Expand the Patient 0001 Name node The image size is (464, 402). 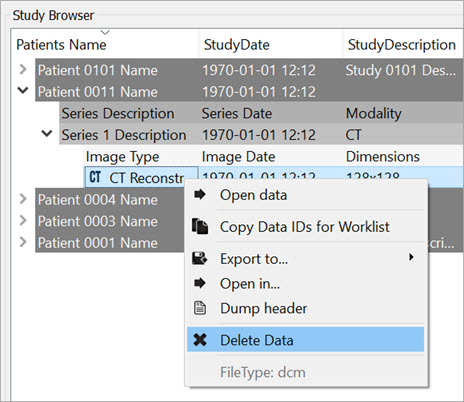point(23,242)
